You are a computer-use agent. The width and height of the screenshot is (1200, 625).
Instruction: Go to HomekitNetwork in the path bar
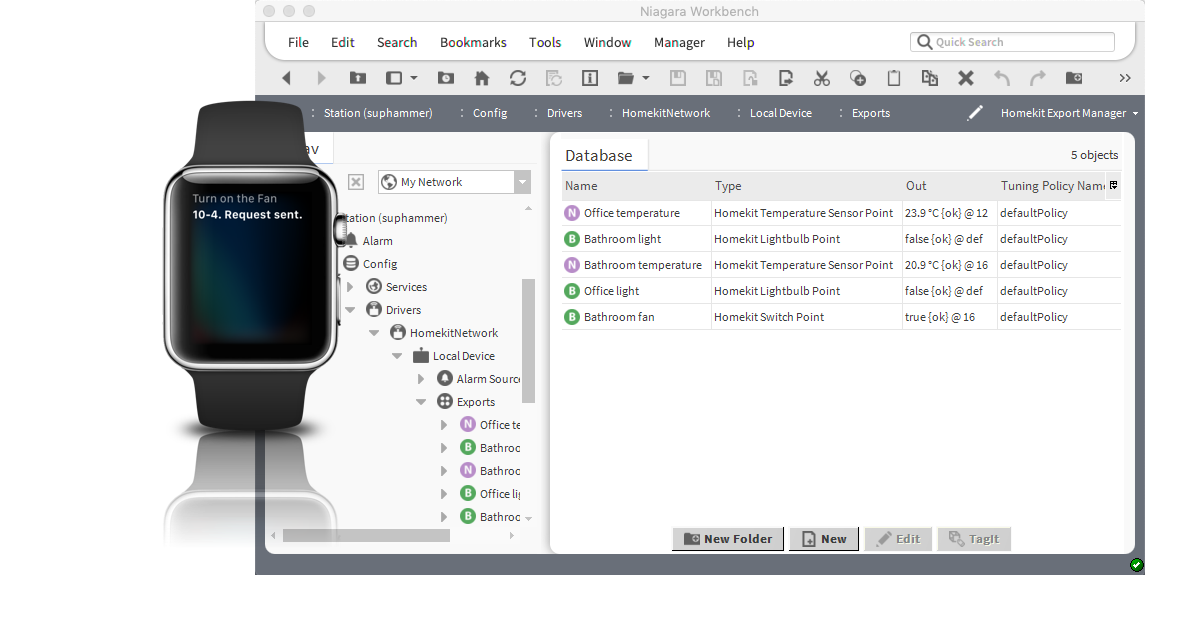click(666, 113)
